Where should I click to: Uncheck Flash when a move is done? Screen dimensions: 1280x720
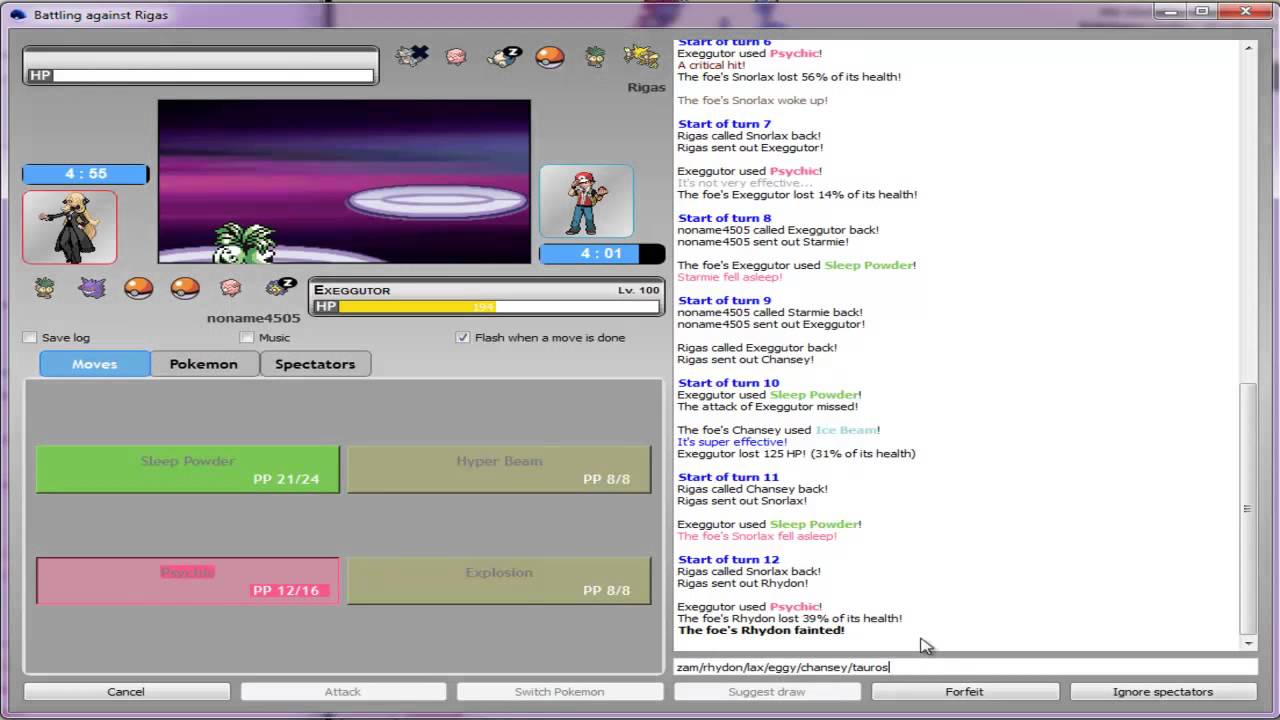(x=462, y=338)
